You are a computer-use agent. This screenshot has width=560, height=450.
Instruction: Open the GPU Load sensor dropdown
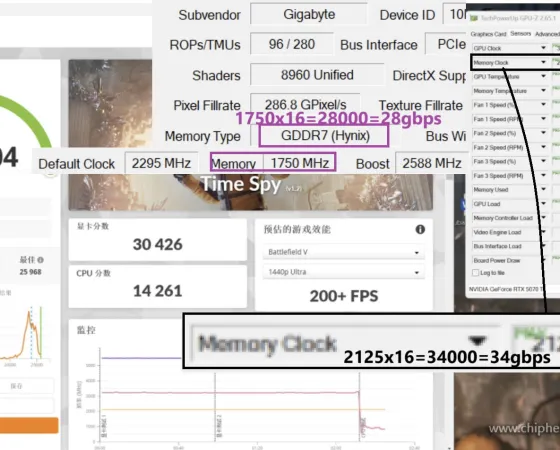click(x=543, y=204)
